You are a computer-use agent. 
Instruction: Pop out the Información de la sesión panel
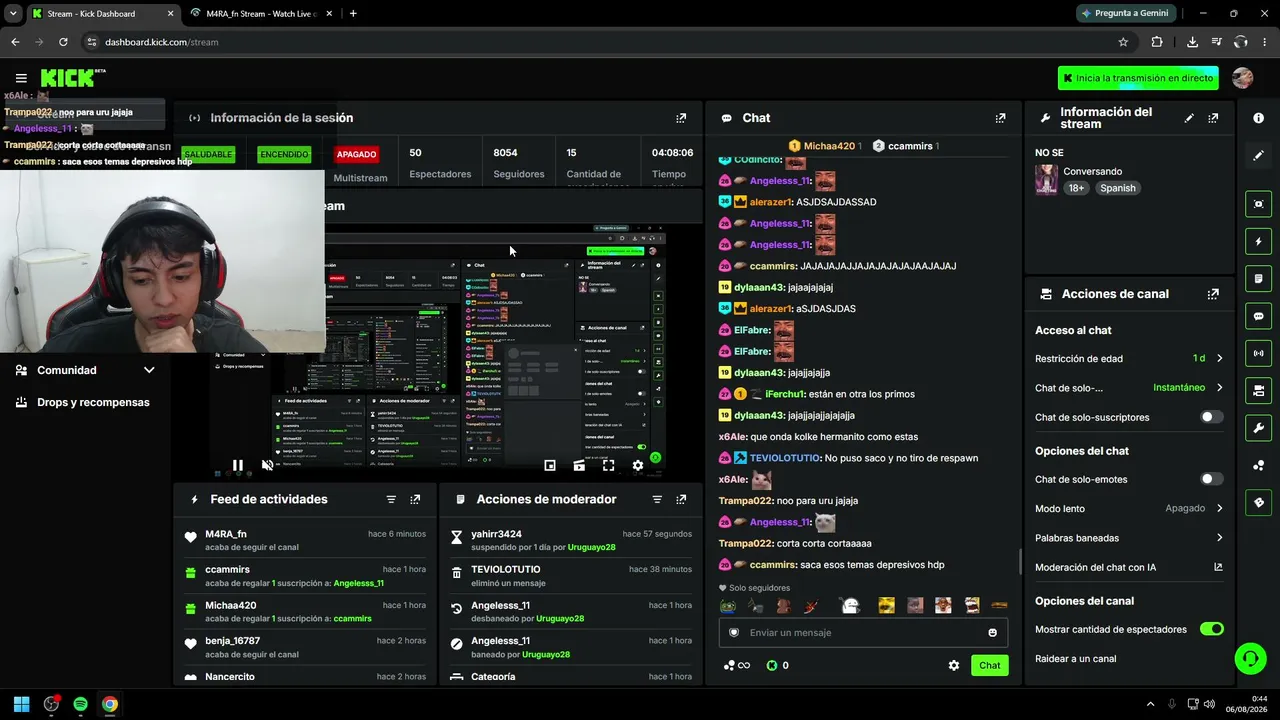tap(681, 118)
